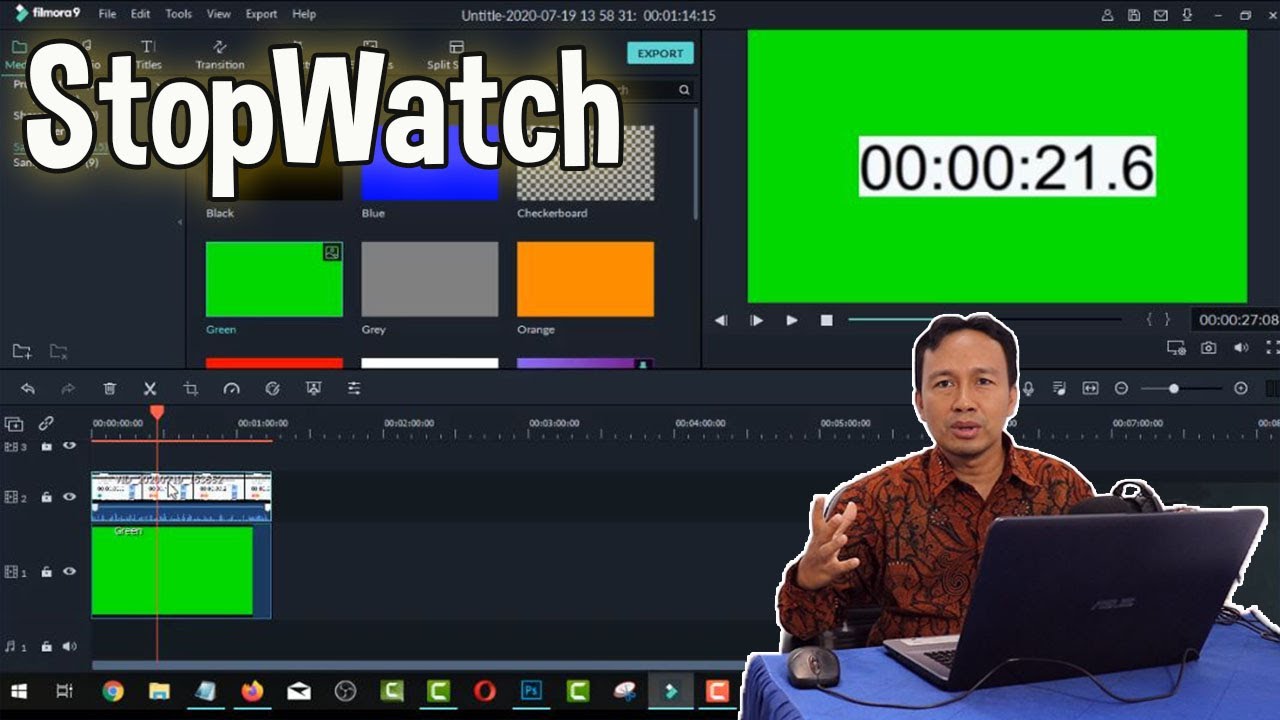Play the preview video
Viewport: 1280px width, 720px height.
tap(791, 320)
